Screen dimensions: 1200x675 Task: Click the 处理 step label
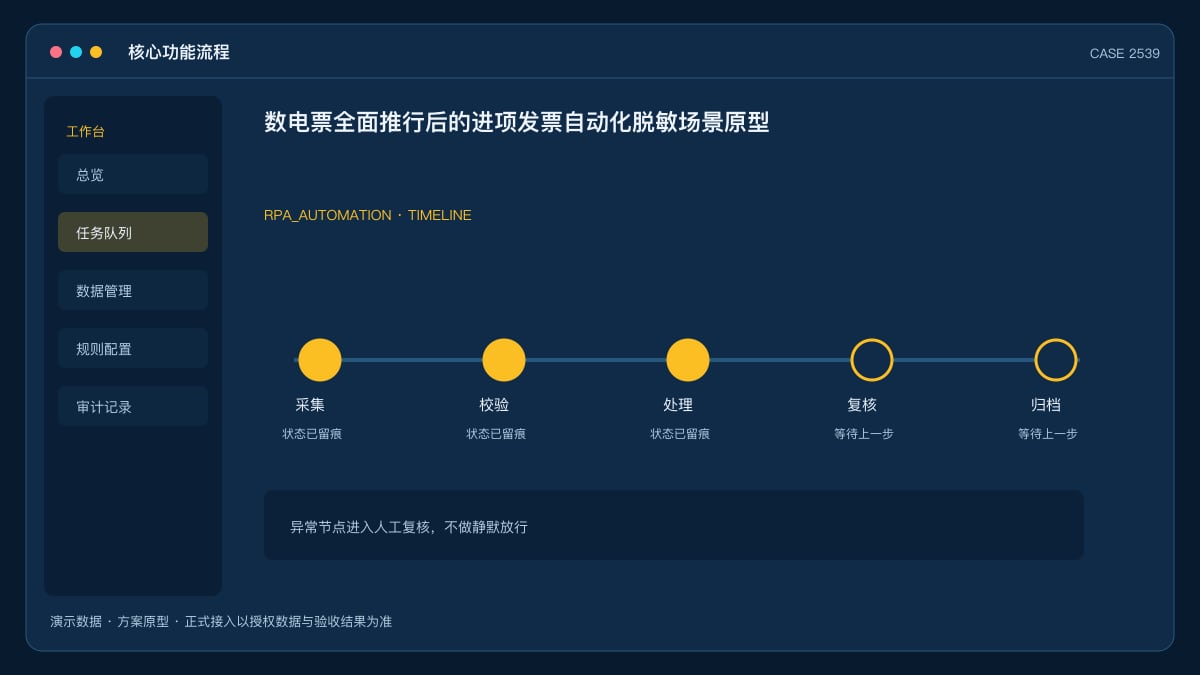(678, 405)
